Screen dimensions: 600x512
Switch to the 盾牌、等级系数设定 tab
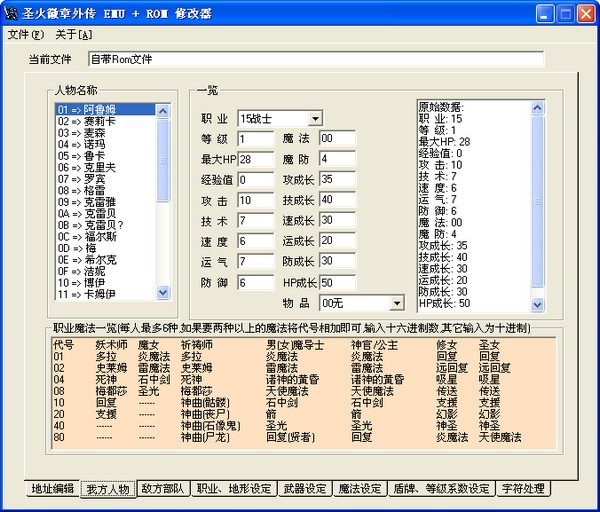click(441, 488)
